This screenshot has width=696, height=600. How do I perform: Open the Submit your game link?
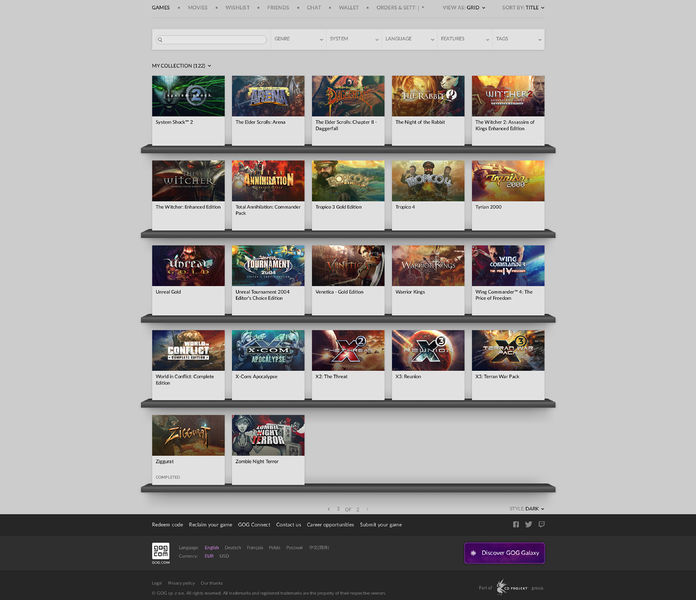point(381,525)
